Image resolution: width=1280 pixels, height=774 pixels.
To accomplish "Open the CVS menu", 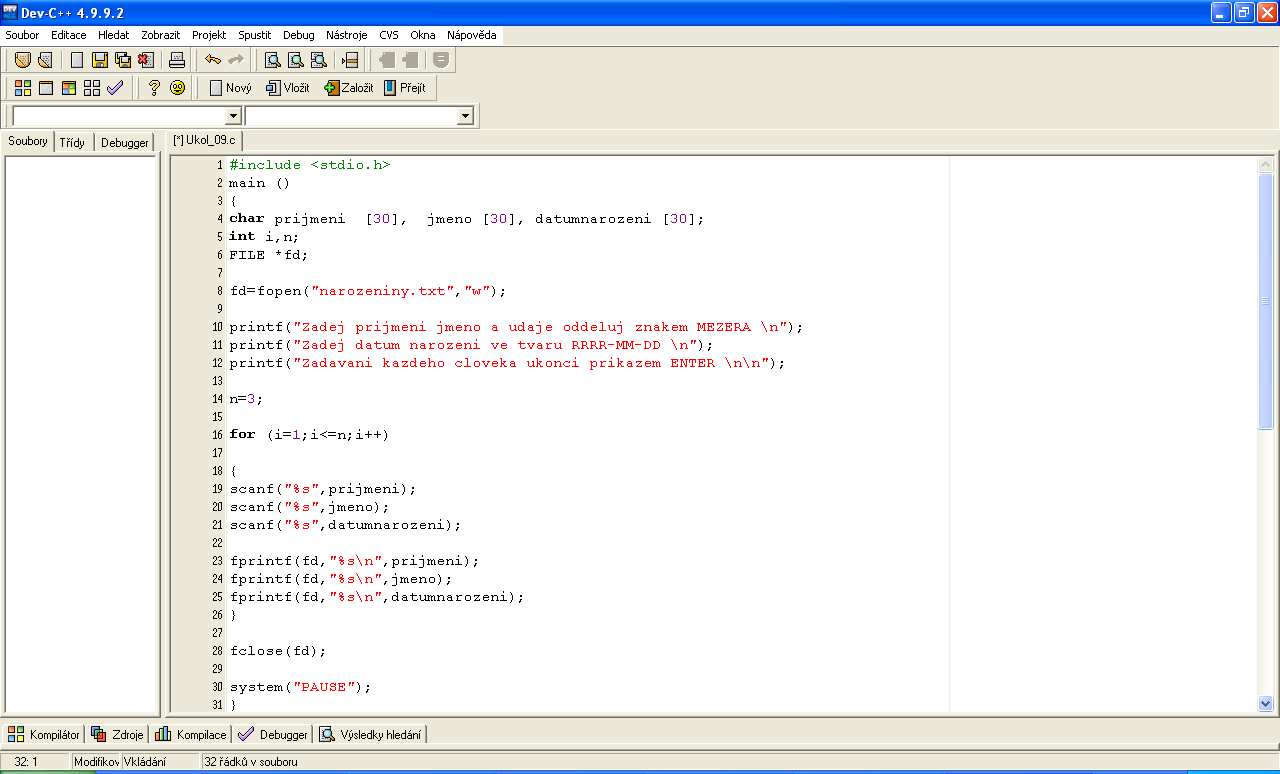I will point(388,35).
